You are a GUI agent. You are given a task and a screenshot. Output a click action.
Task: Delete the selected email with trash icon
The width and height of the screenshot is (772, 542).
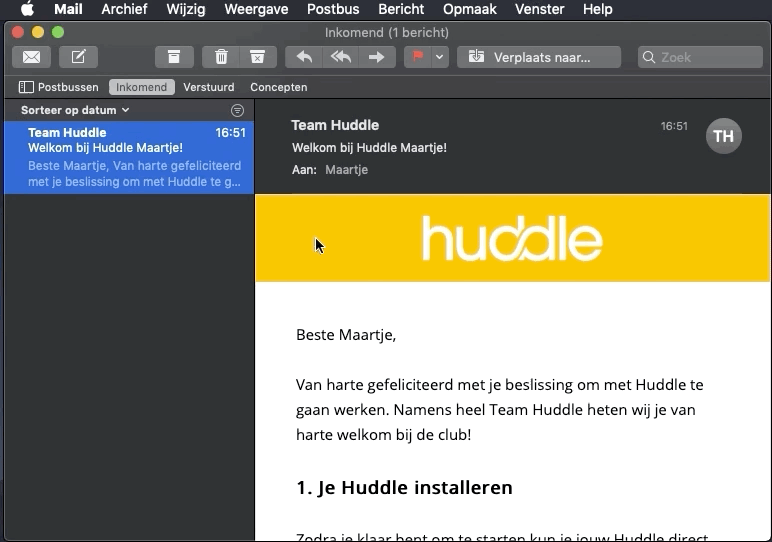pyautogui.click(x=221, y=57)
